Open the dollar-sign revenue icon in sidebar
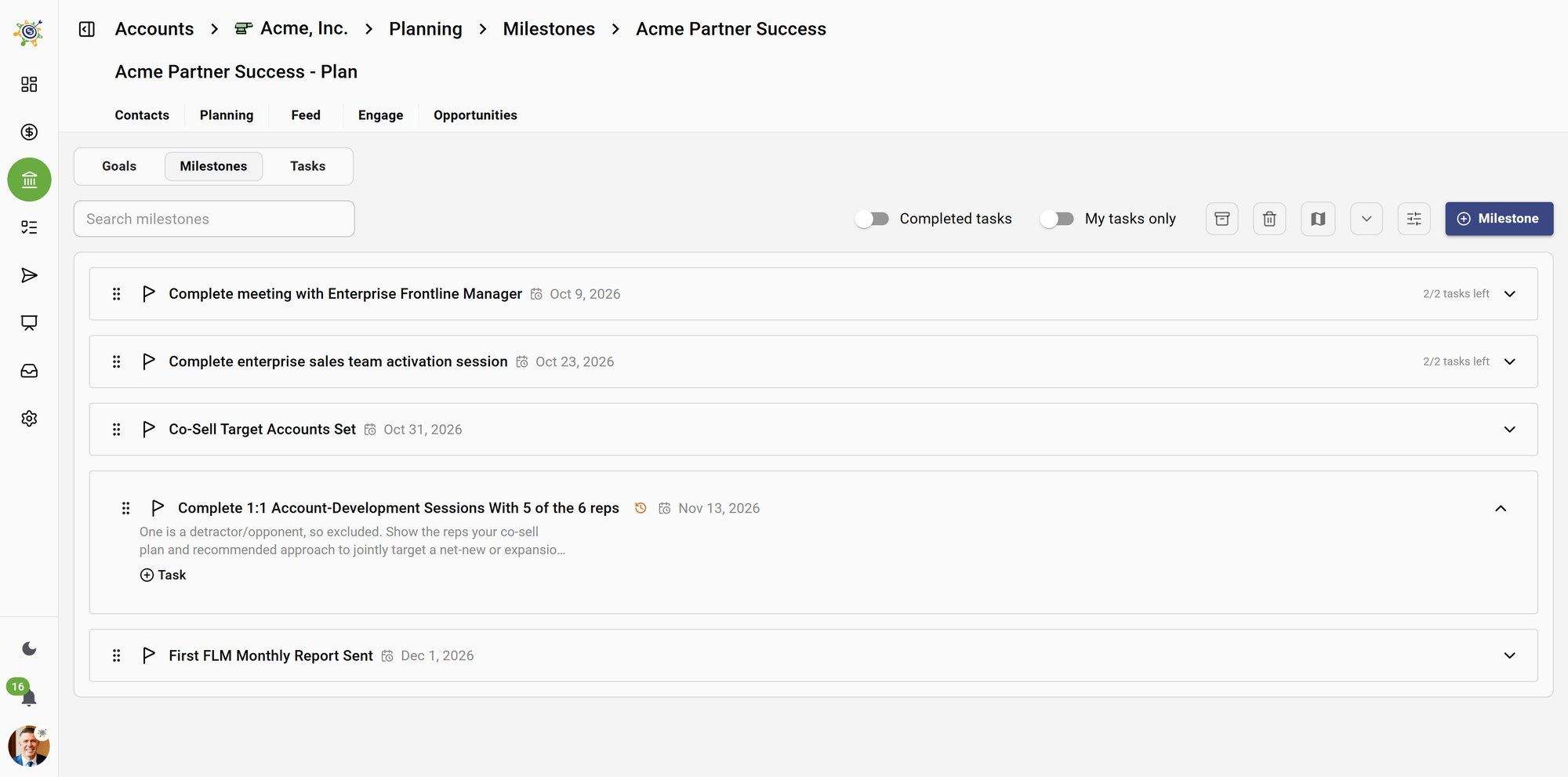 (29, 132)
